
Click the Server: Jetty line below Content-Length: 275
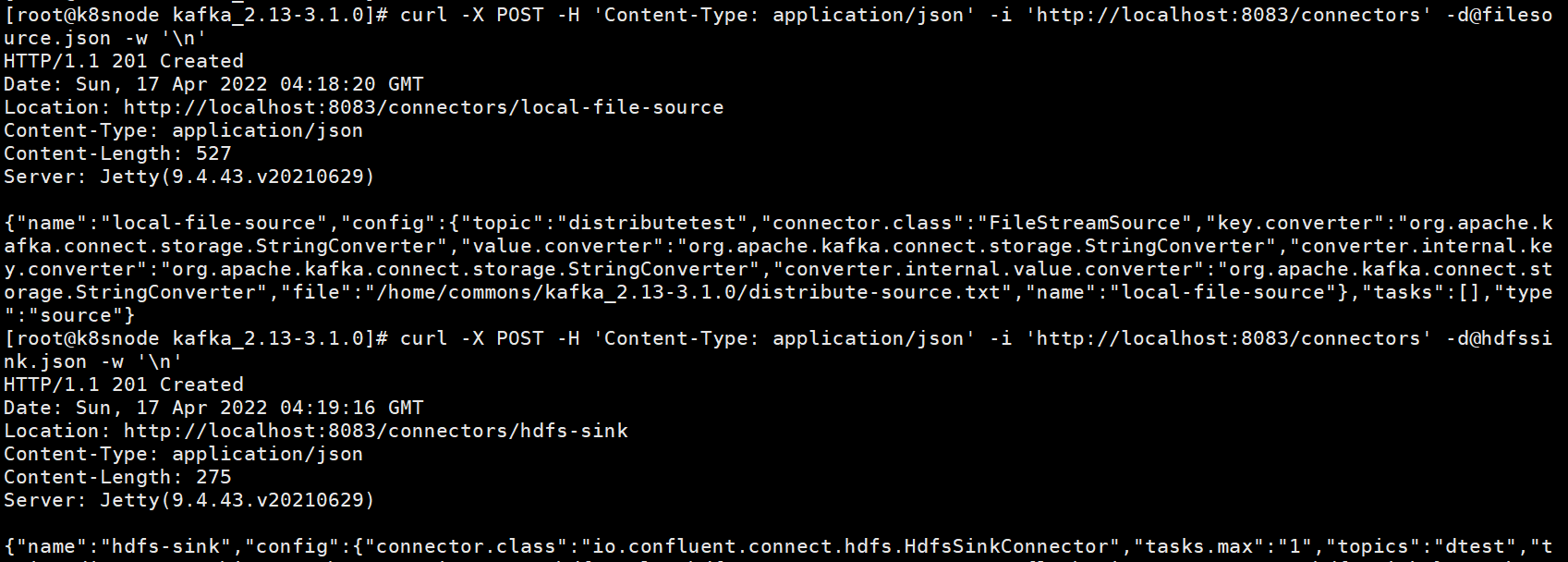[x=188, y=500]
